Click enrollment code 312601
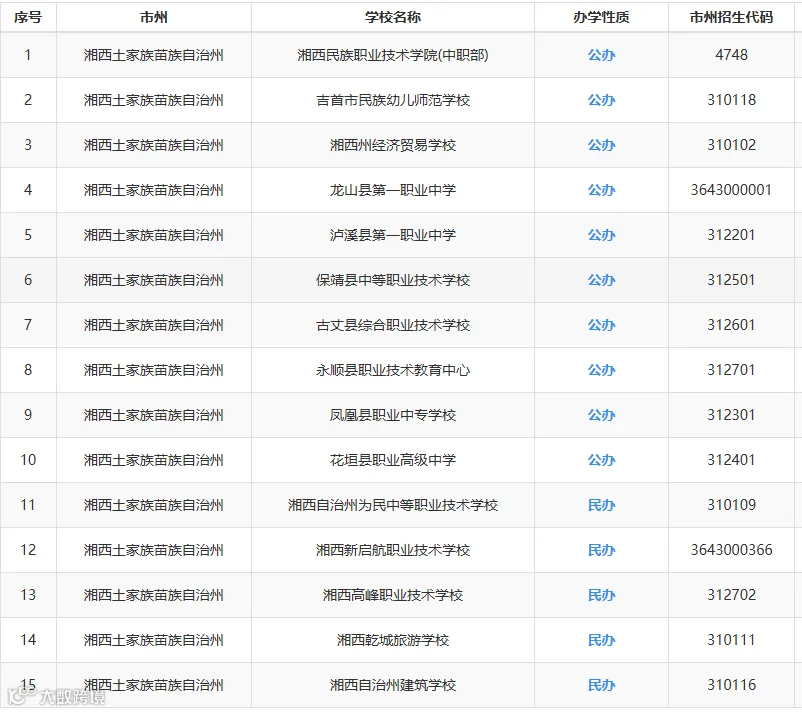This screenshot has width=802, height=712. 731,325
